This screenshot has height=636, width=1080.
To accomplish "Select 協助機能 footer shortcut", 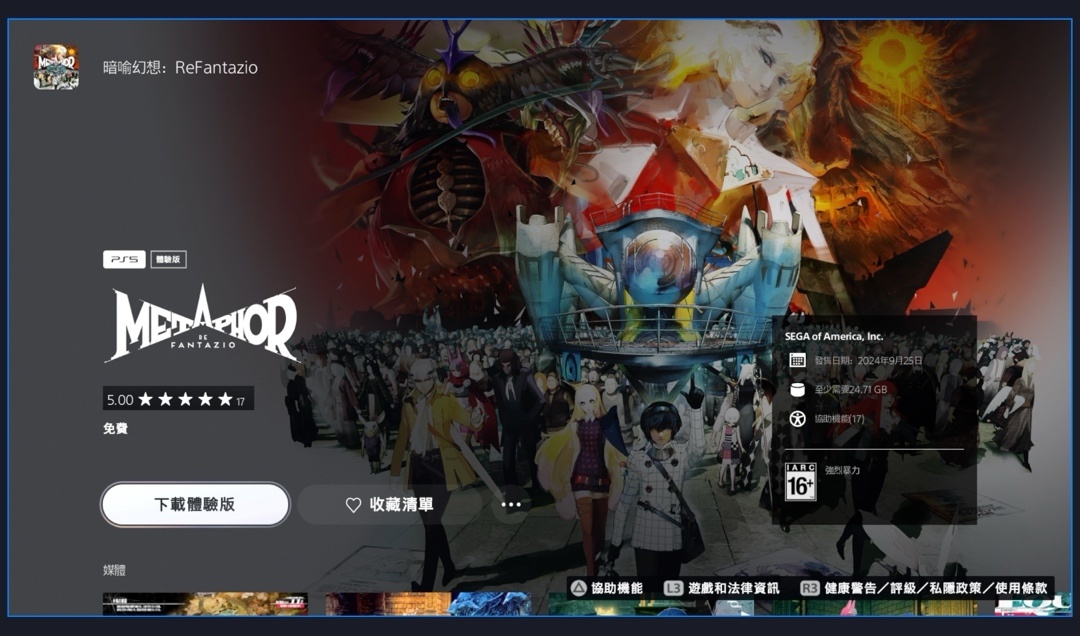I will point(616,588).
